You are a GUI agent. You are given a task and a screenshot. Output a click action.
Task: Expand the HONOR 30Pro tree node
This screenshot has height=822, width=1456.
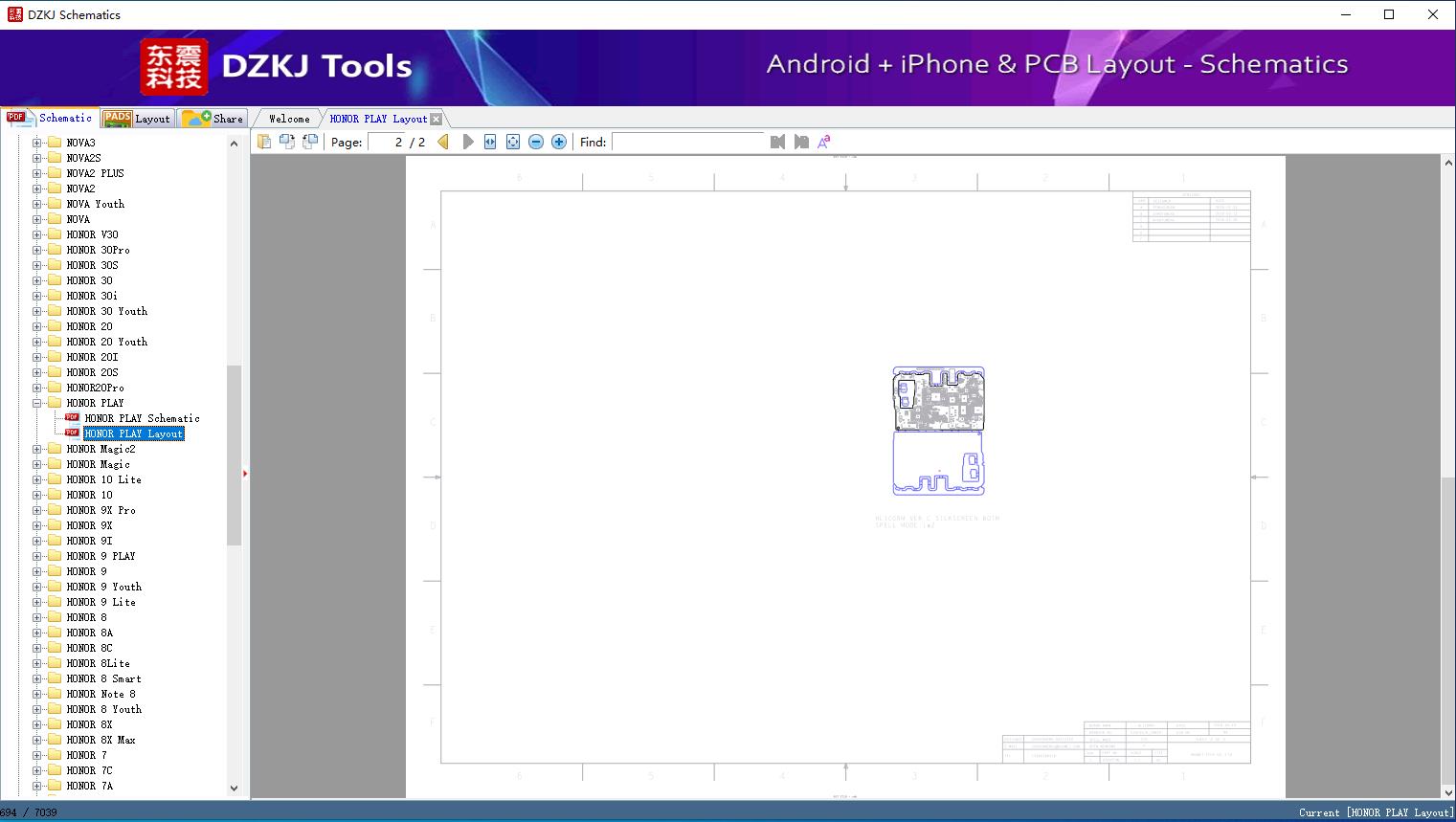[36, 250]
